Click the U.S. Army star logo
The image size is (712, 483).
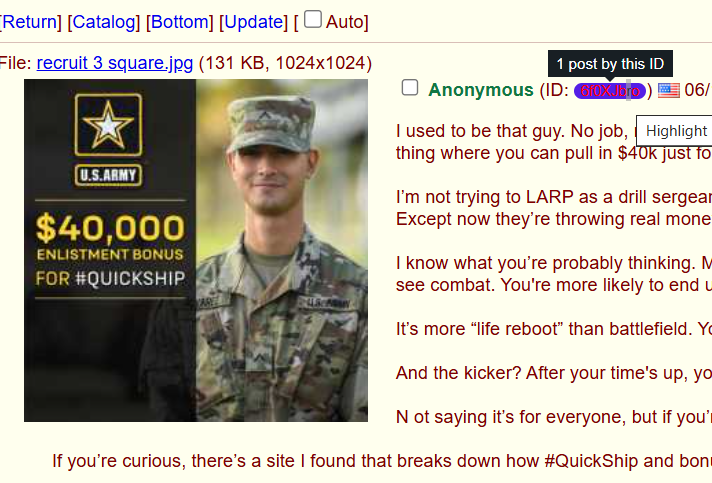[x=108, y=125]
